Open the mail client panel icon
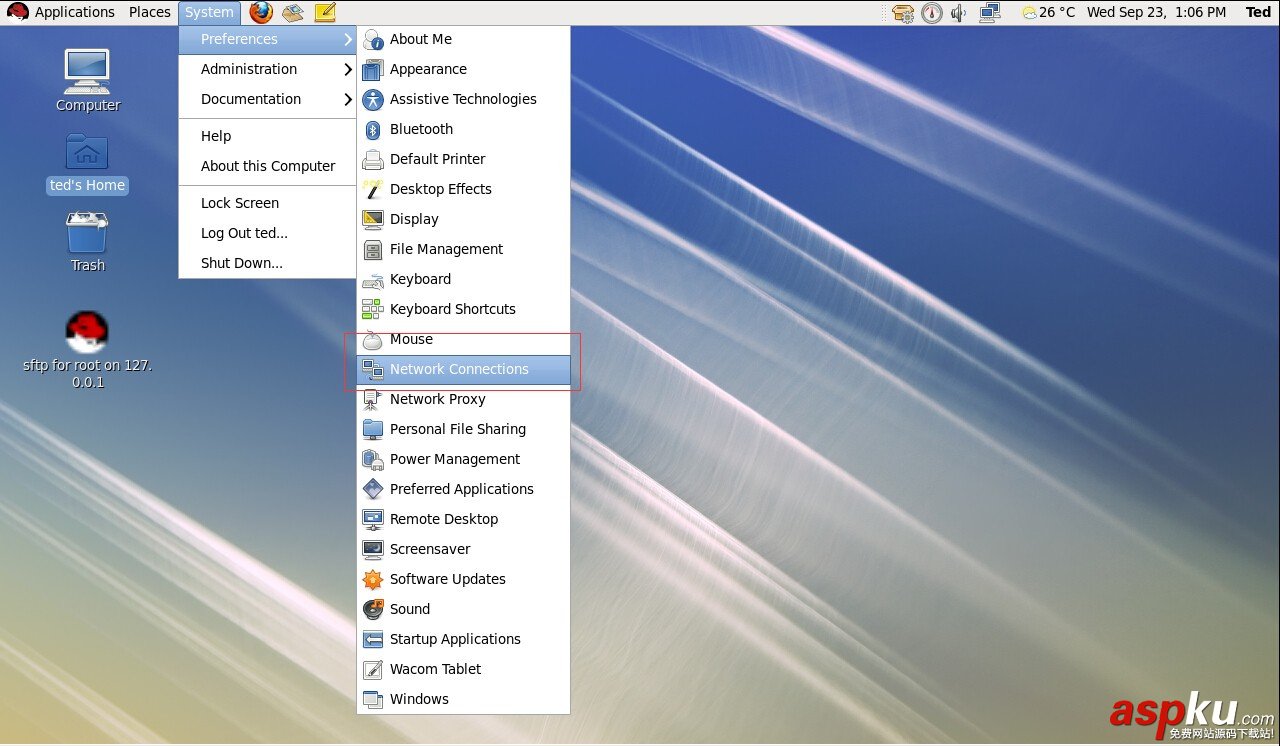The width and height of the screenshot is (1280, 746). [x=293, y=12]
